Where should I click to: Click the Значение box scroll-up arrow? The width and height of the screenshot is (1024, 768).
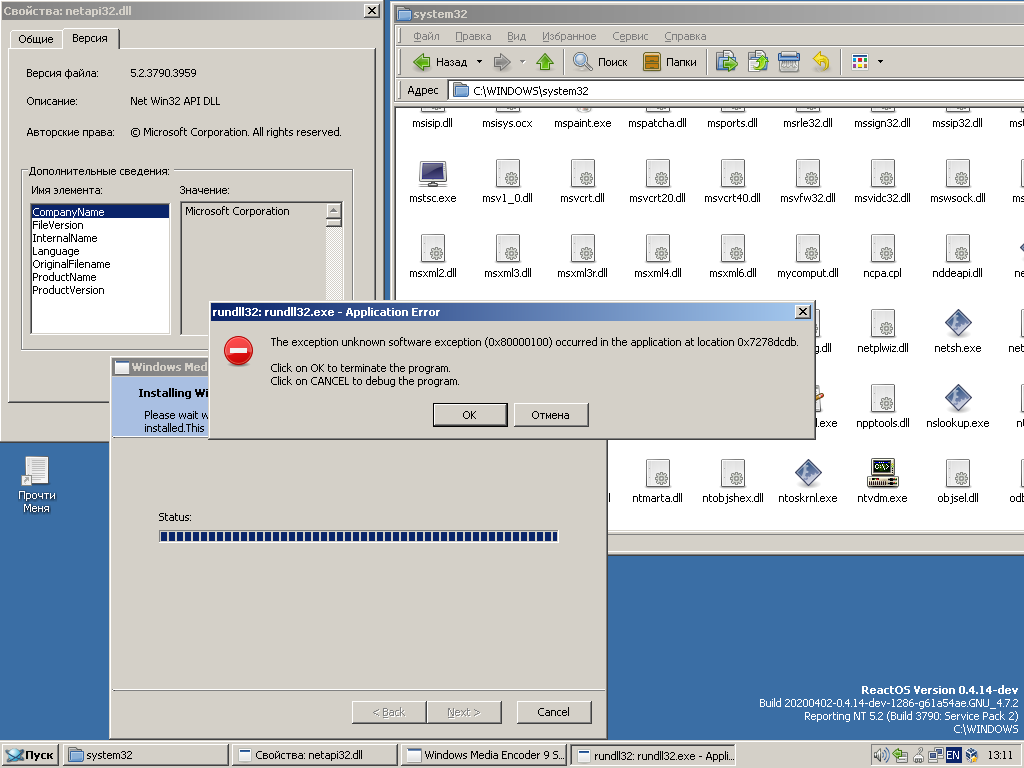[x=334, y=210]
